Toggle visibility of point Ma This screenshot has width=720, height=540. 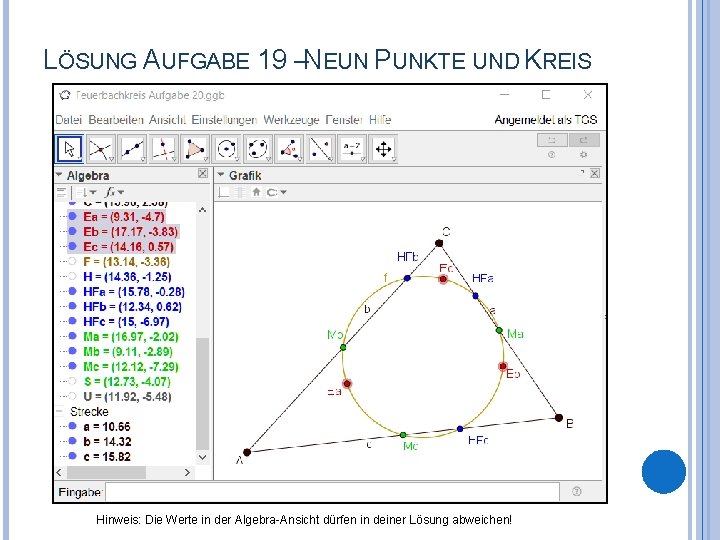pos(72,336)
